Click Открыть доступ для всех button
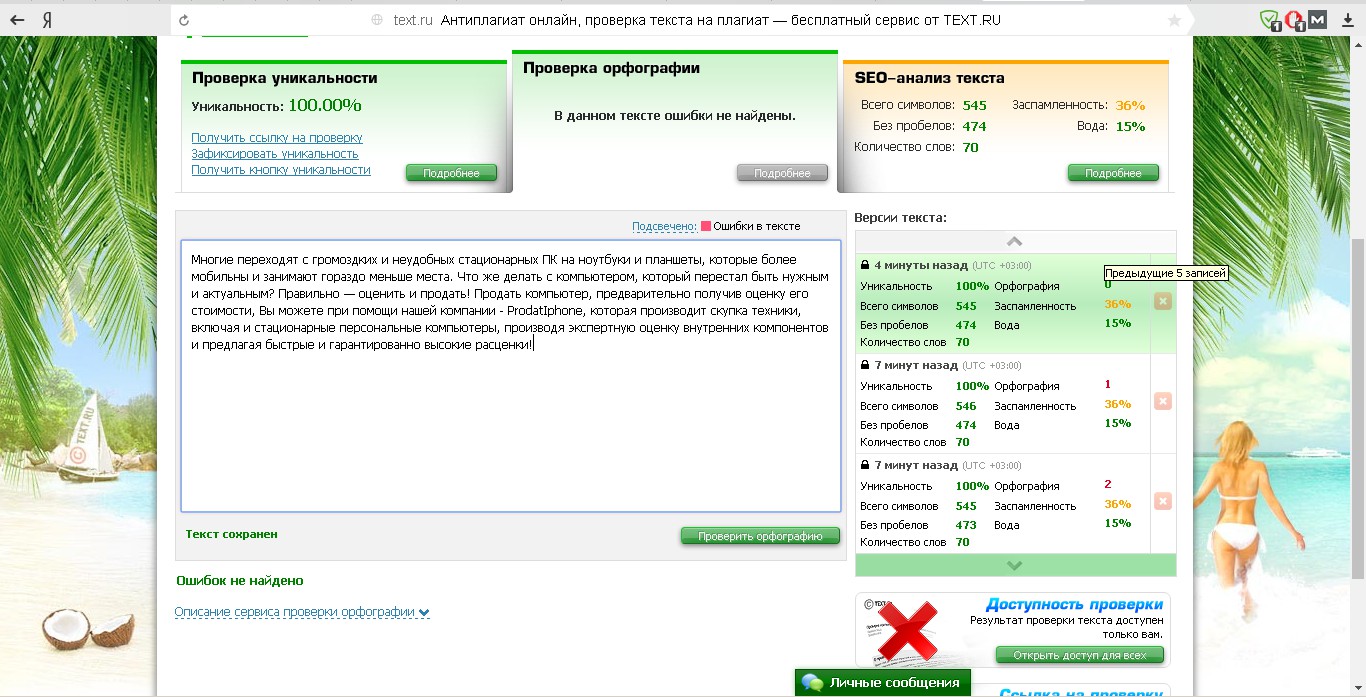Image resolution: width=1366 pixels, height=697 pixels. coord(1080,655)
